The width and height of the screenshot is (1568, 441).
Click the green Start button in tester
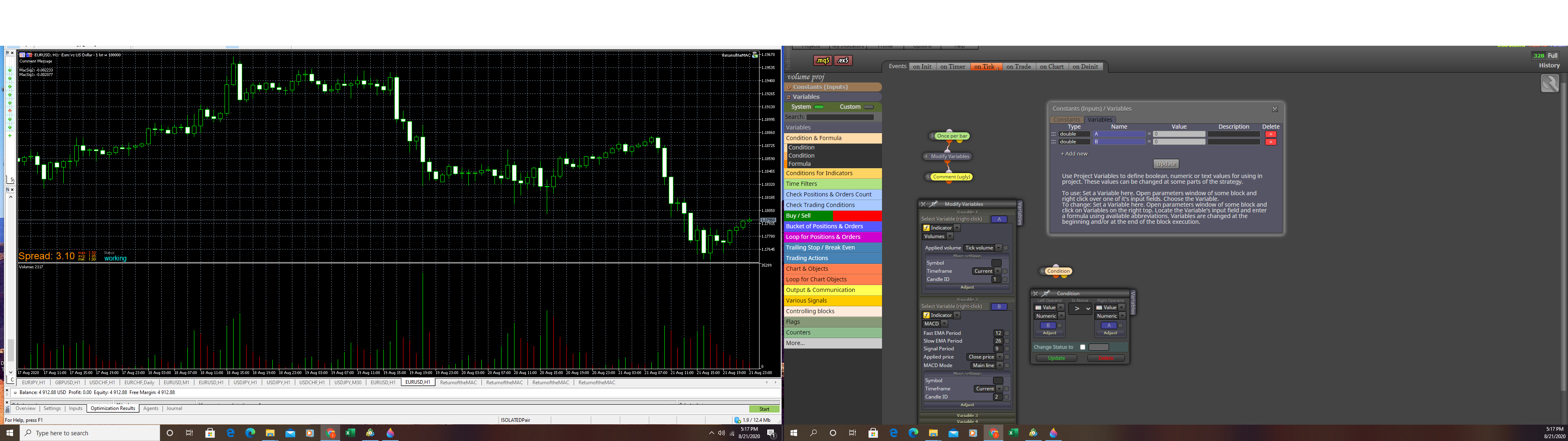(764, 409)
